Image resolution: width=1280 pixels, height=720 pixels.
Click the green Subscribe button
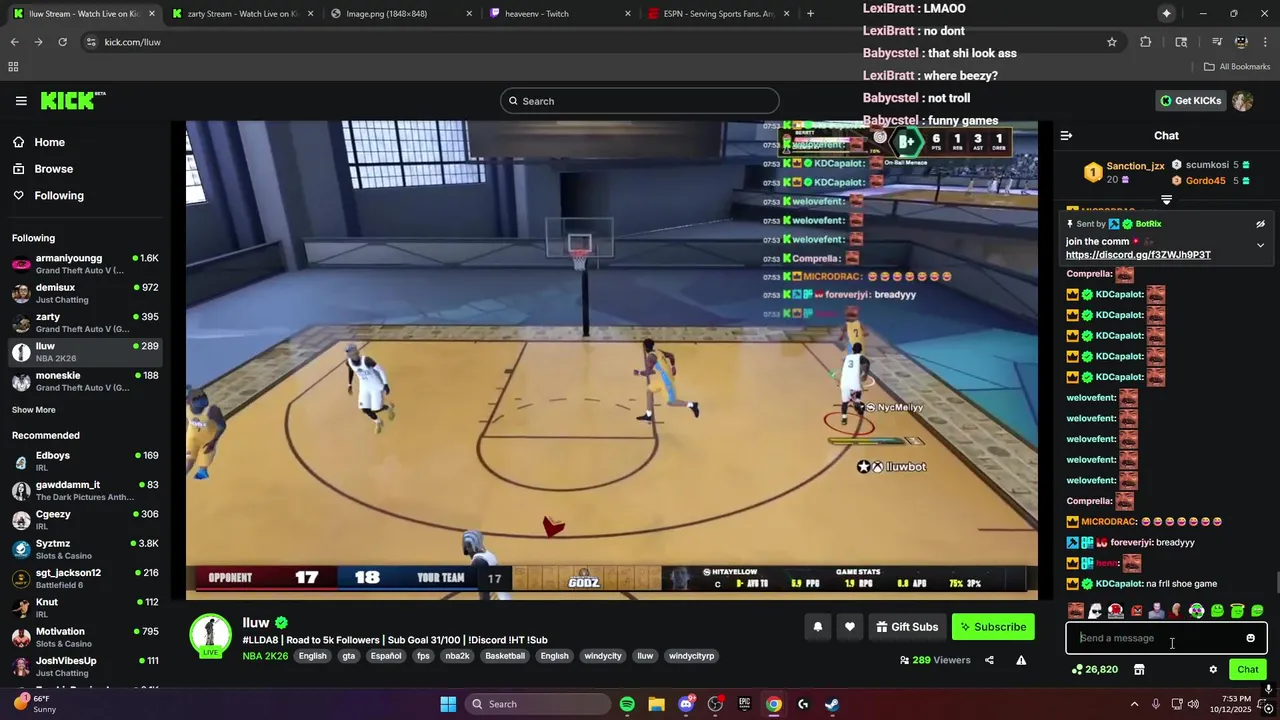coord(993,627)
